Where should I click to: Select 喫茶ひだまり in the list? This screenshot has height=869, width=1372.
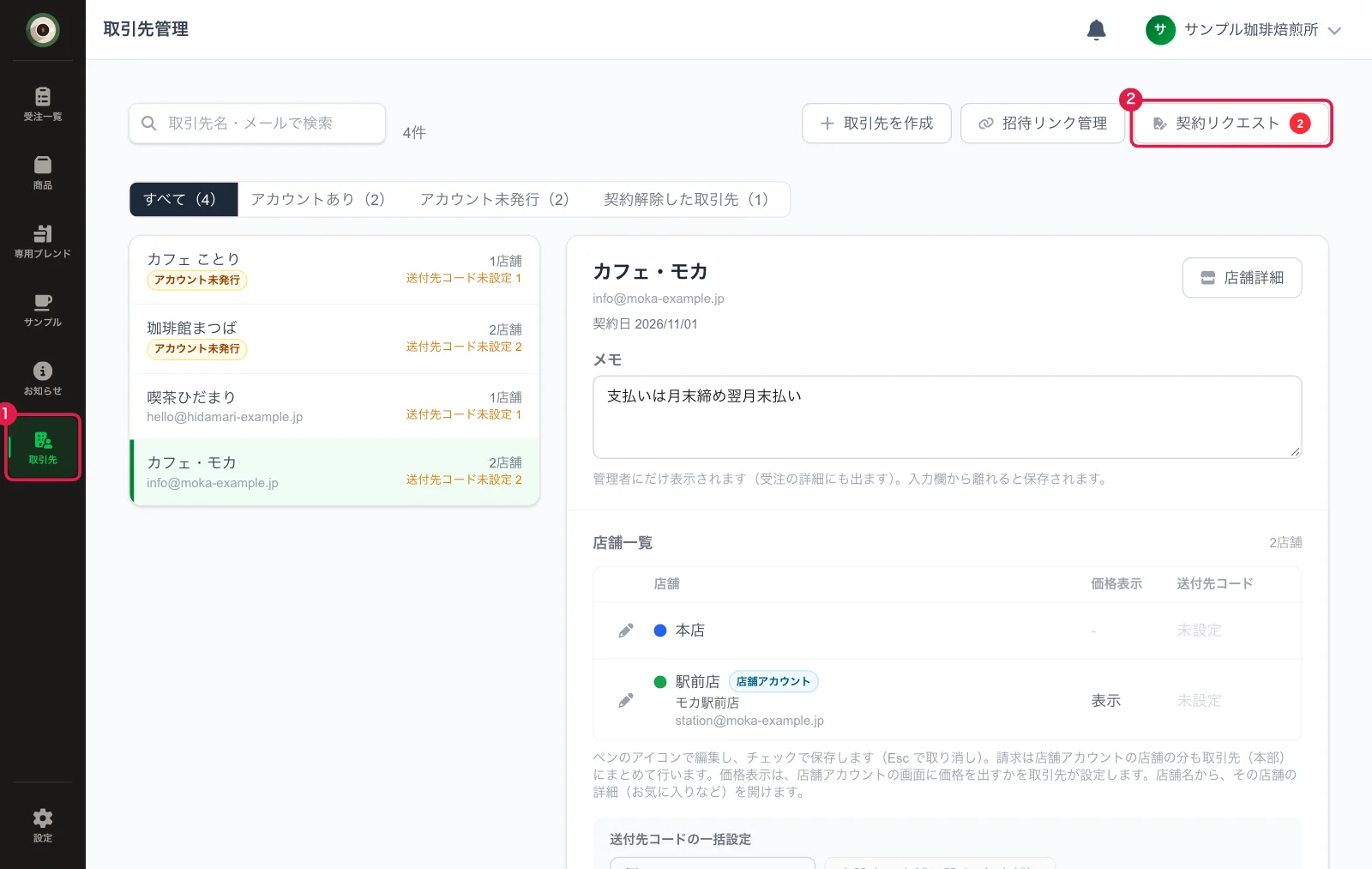tap(334, 406)
